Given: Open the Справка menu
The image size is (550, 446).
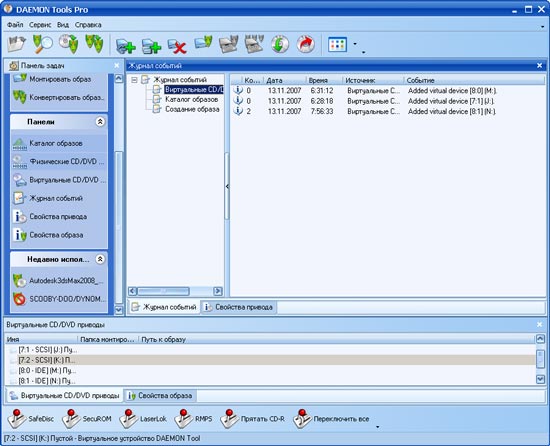Looking at the screenshot, I should tap(88, 25).
